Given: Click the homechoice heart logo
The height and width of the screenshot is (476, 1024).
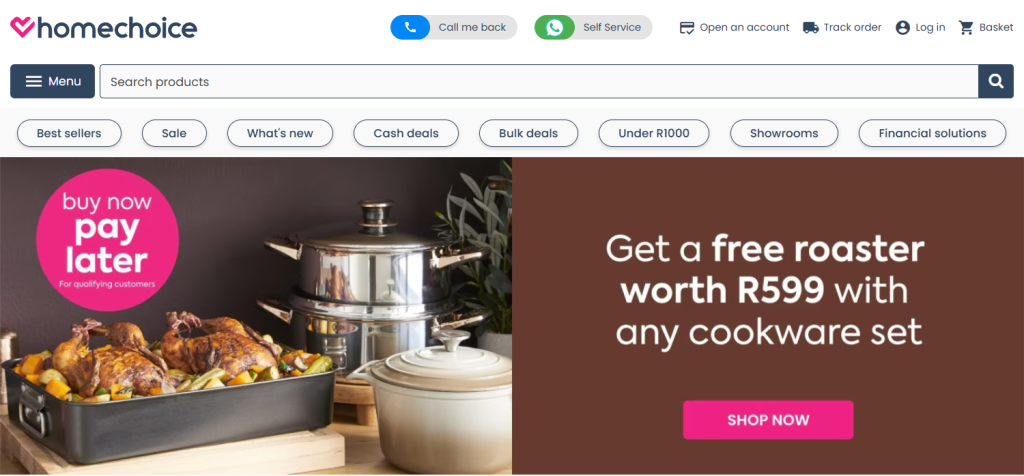Looking at the screenshot, I should coord(22,27).
